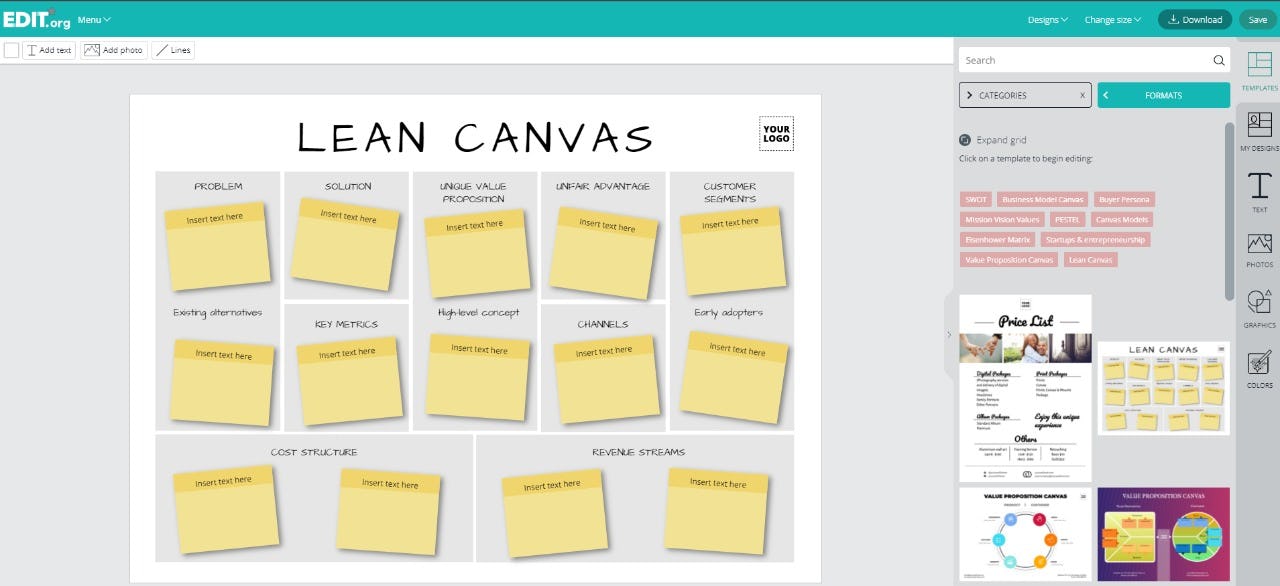Screen dimensions: 1280x586
Task: Open the Menu dropdown
Action: [94, 19]
